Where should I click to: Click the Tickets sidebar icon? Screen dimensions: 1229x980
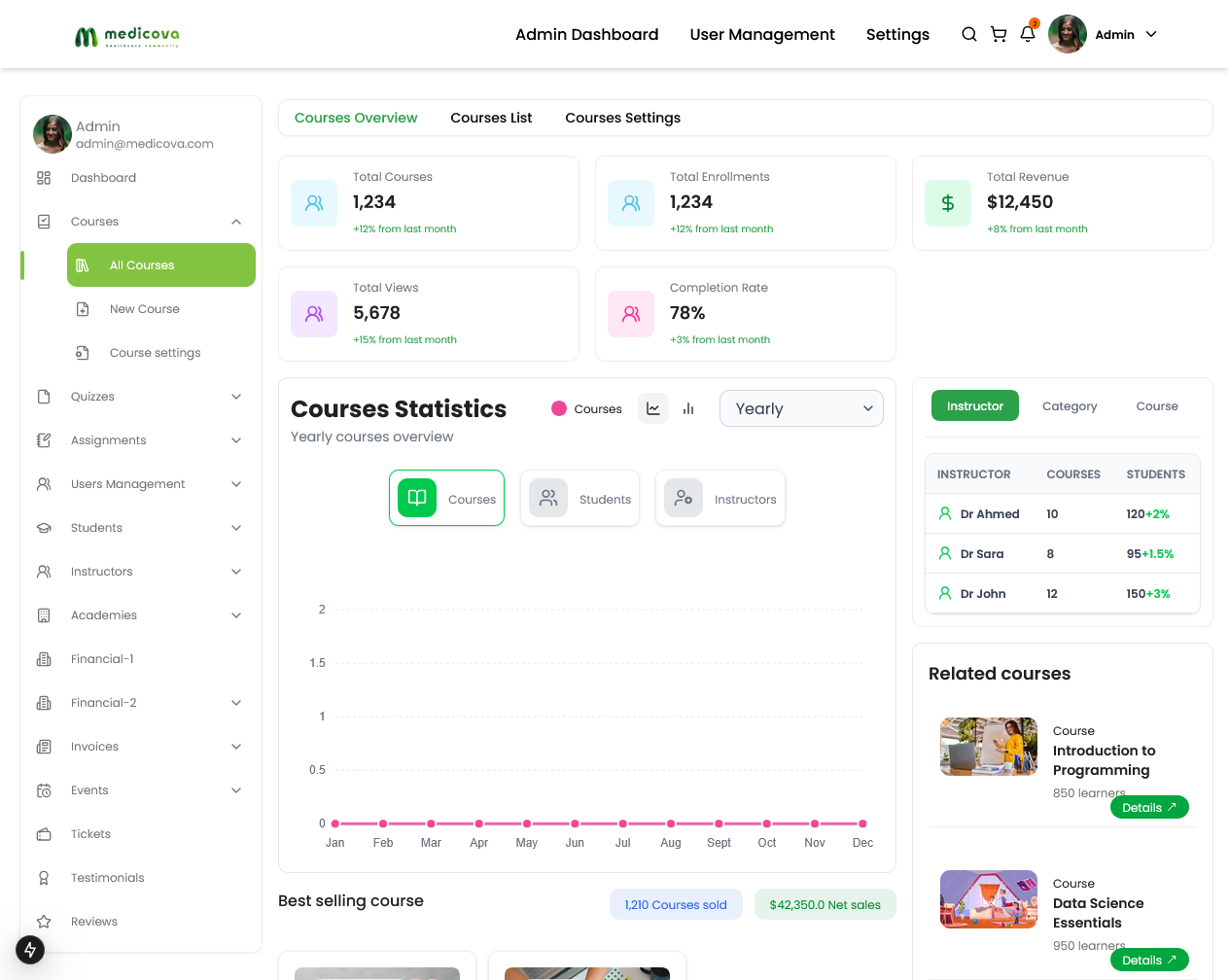[44, 834]
